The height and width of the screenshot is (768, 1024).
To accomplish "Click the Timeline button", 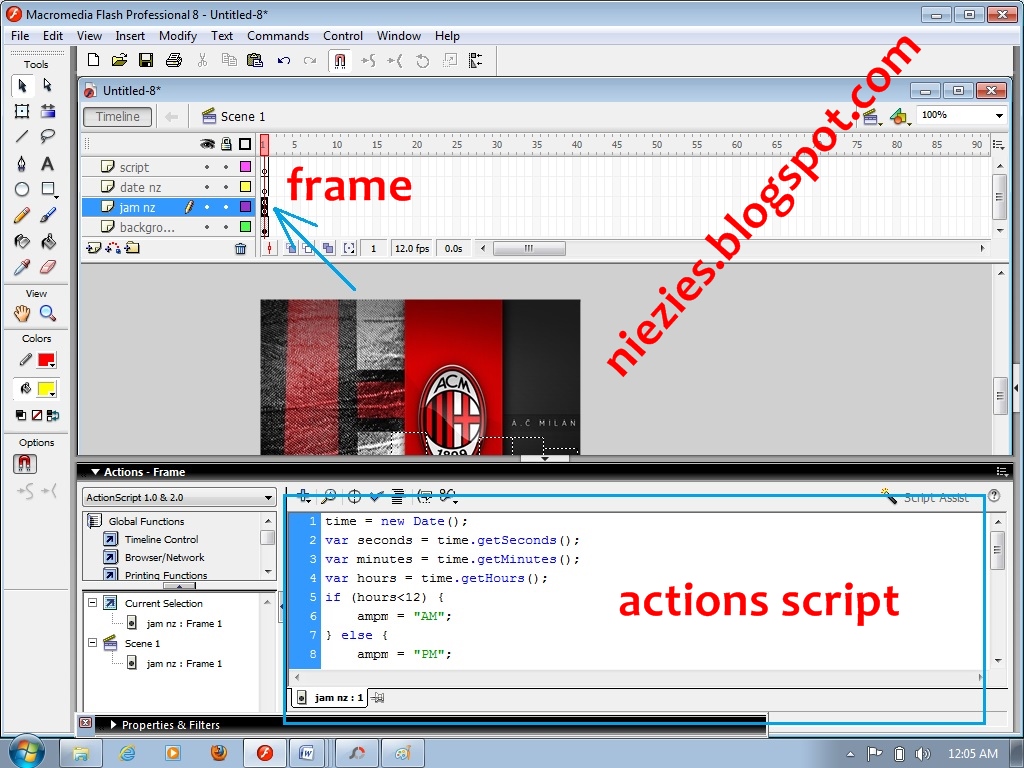I will click(x=118, y=117).
